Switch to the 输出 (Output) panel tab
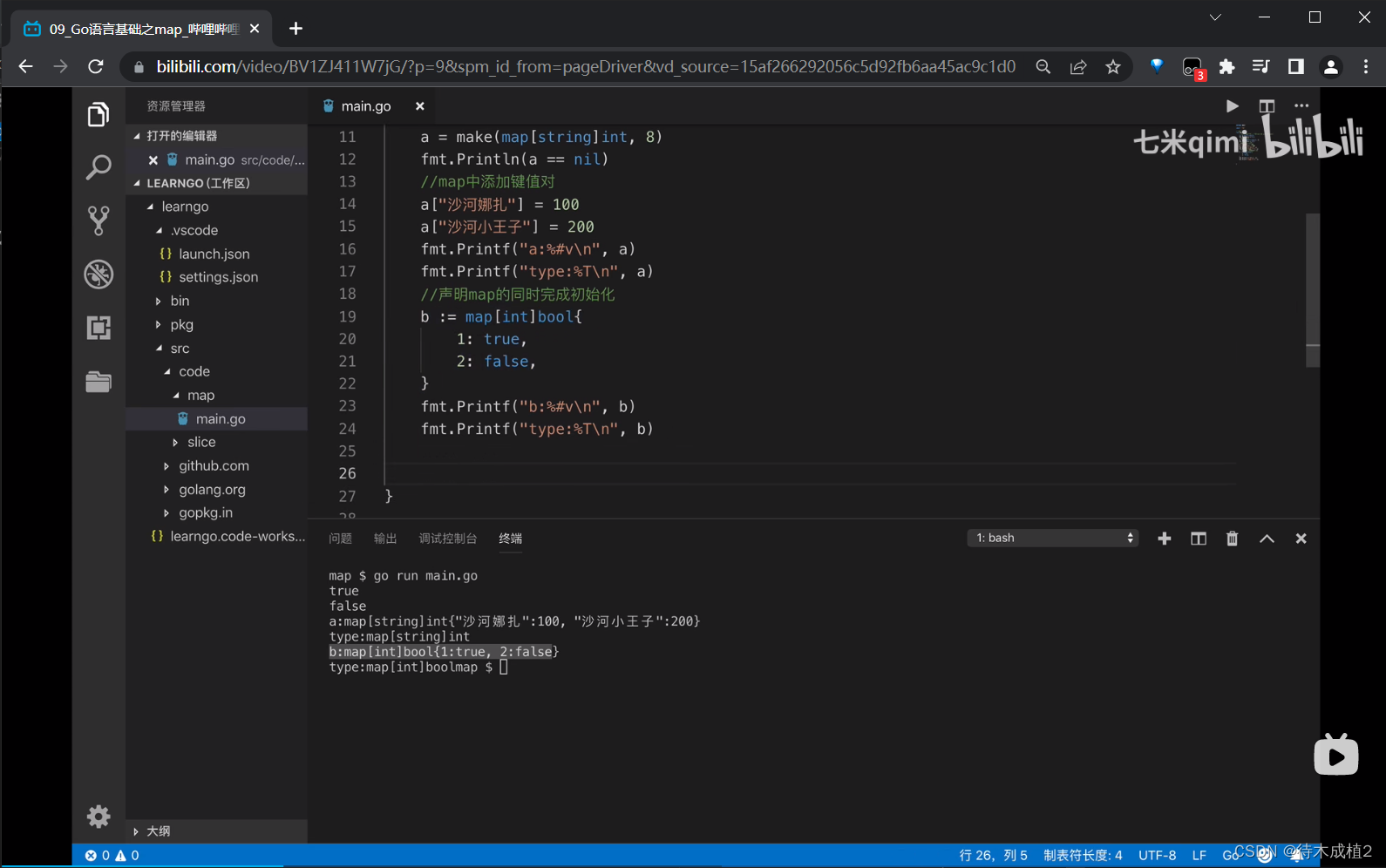Screen dimensions: 1386x868 click(x=385, y=539)
